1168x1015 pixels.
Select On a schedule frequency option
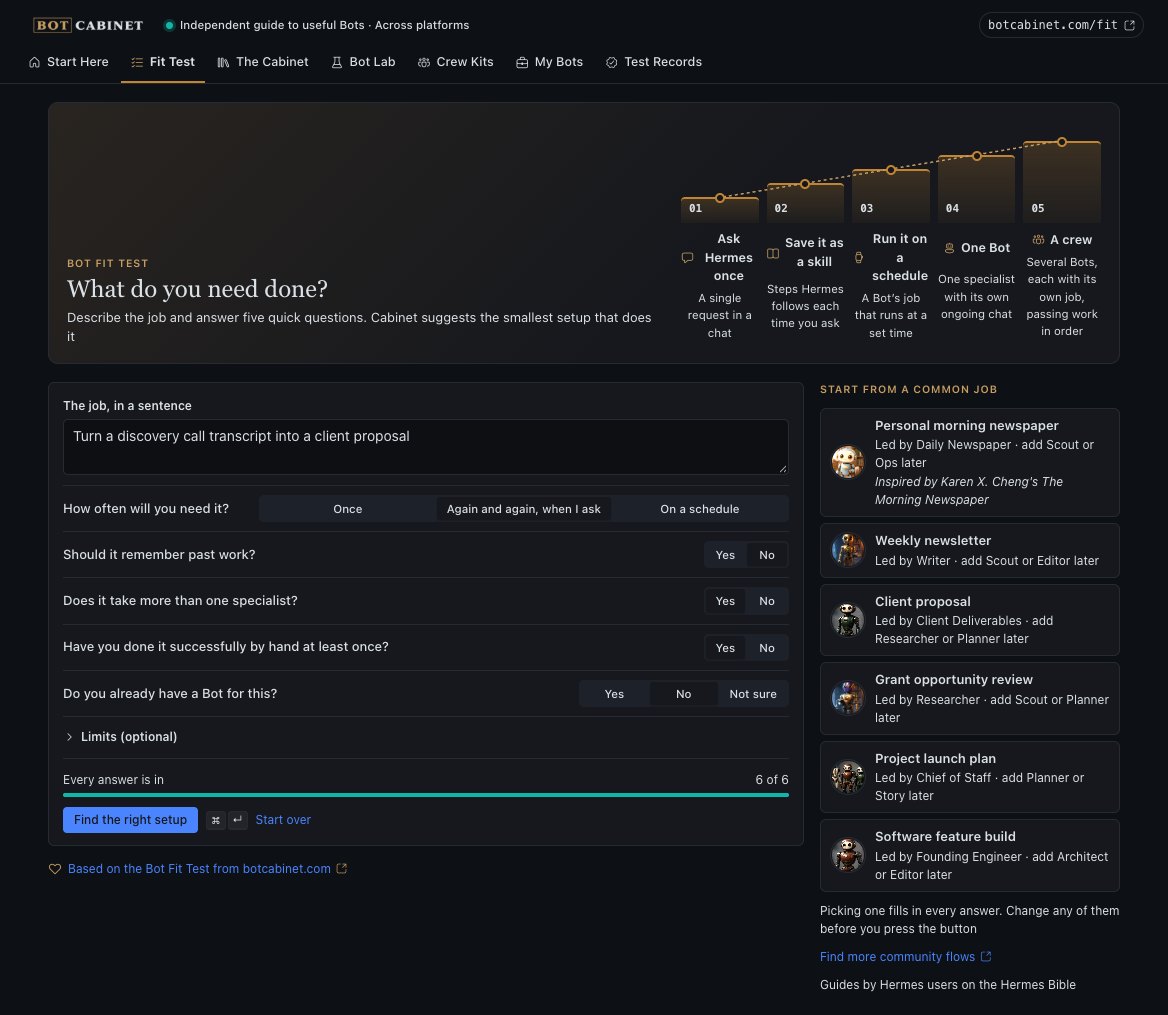click(699, 509)
